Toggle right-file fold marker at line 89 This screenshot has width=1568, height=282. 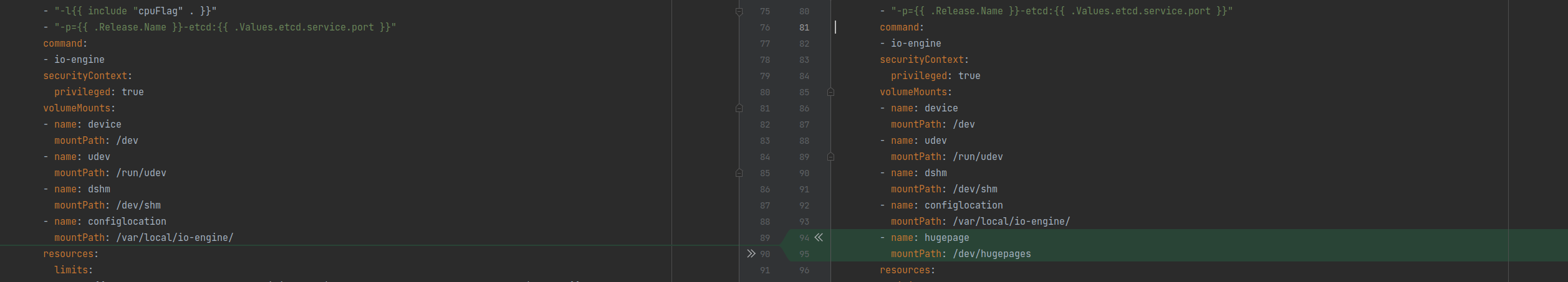[830, 157]
